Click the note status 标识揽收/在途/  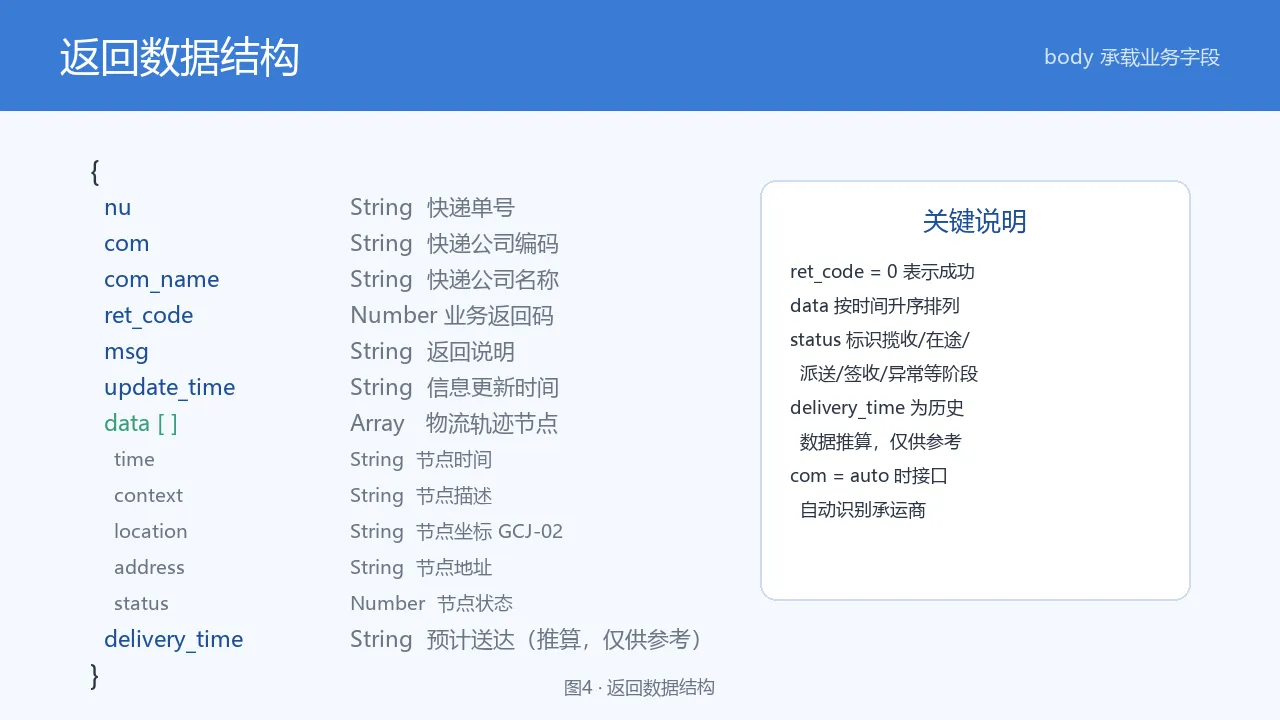pyautogui.click(x=880, y=340)
